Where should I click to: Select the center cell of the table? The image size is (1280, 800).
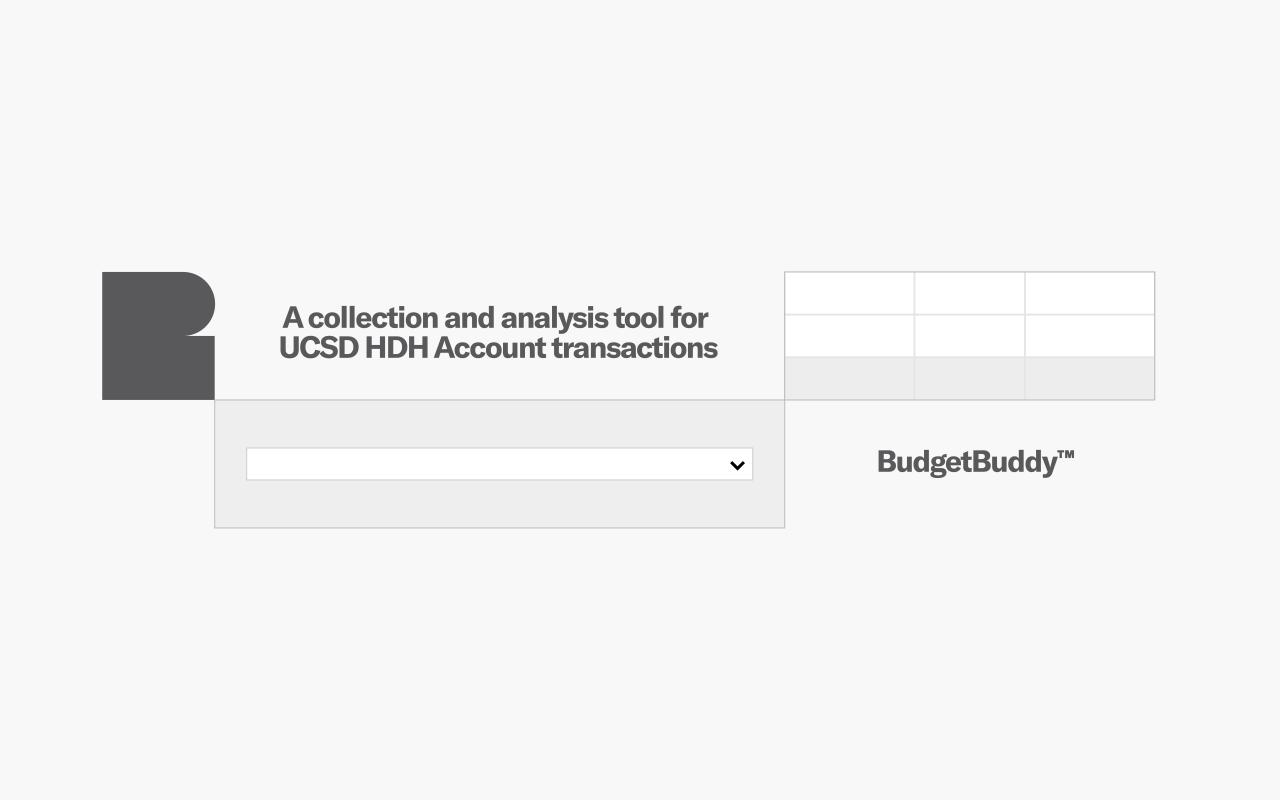coord(969,336)
